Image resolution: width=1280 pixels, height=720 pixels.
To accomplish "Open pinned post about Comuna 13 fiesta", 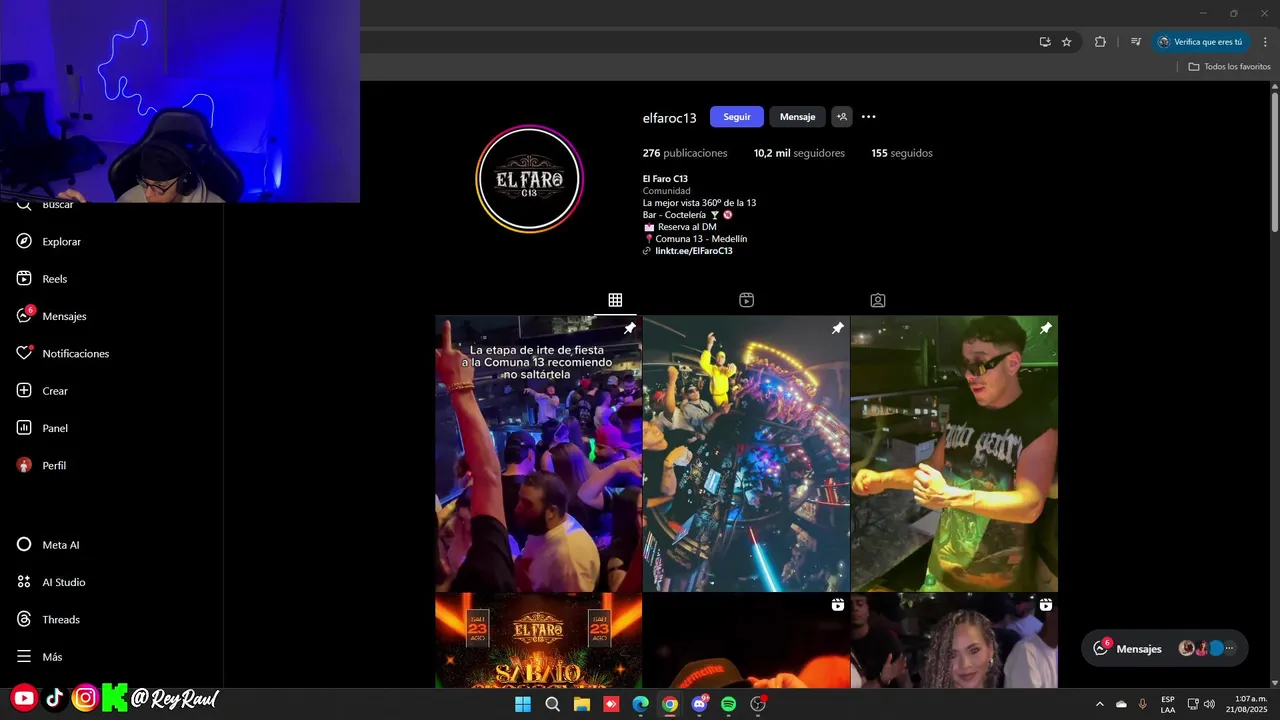I will click(538, 454).
